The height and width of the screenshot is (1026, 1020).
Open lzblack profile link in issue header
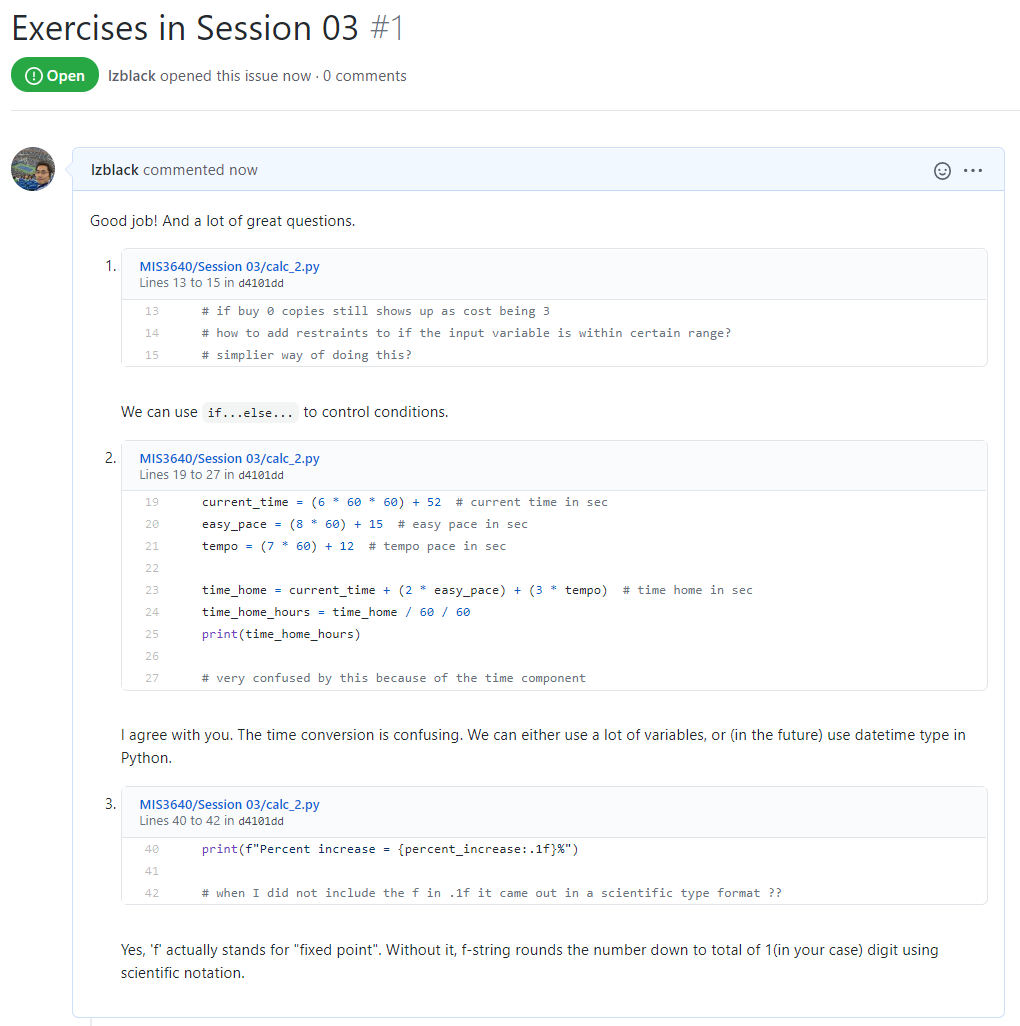tap(132, 76)
